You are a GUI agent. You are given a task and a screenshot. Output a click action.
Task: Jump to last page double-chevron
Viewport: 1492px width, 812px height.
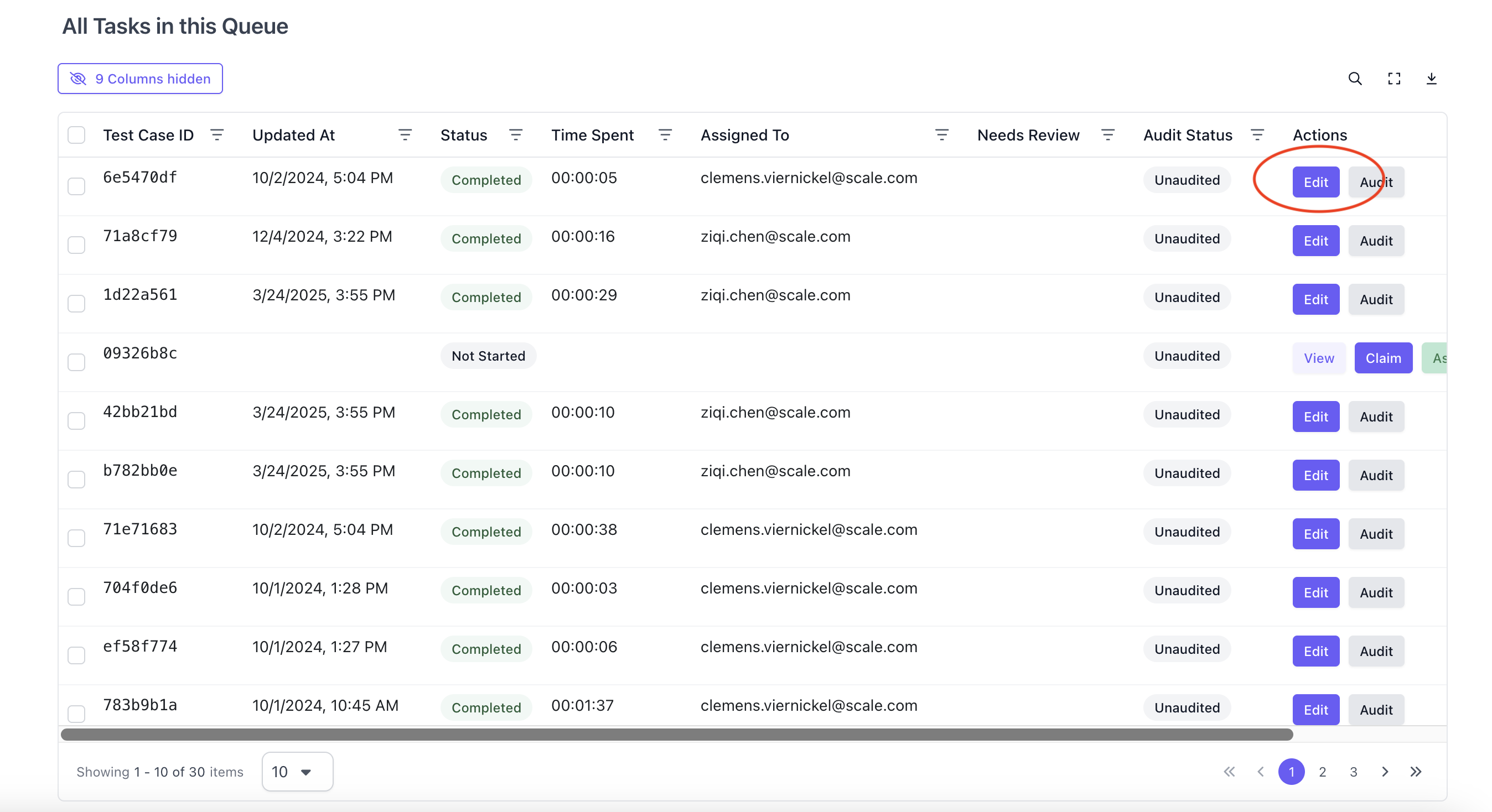(x=1416, y=772)
